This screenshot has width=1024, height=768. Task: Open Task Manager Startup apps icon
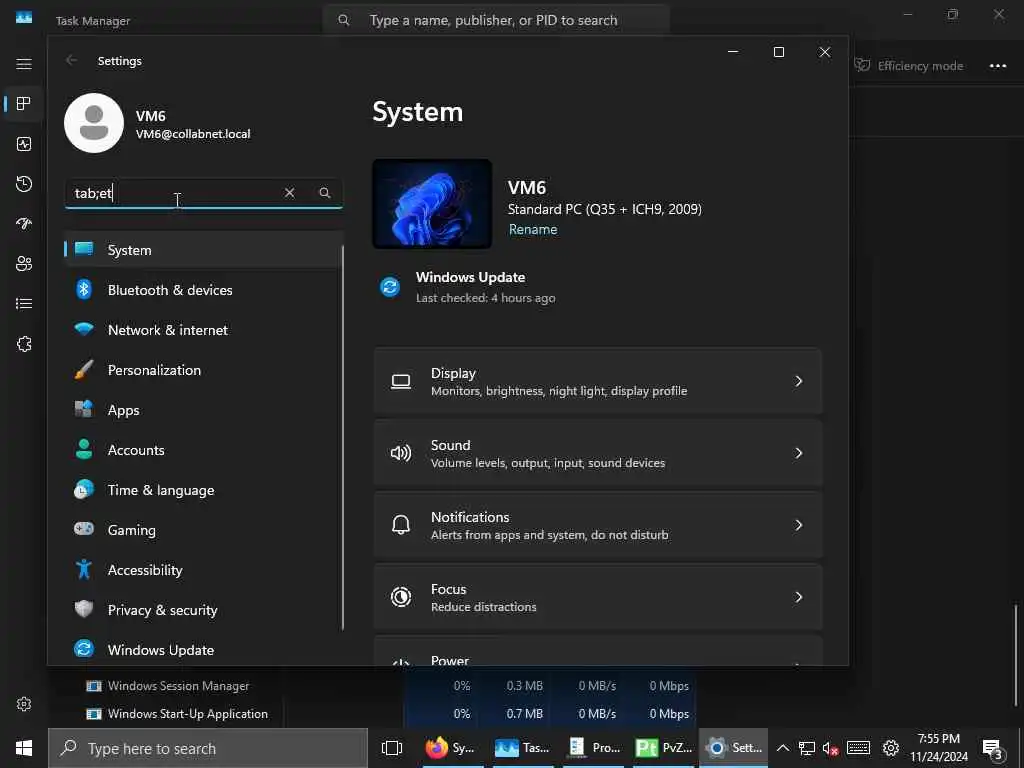(x=24, y=224)
